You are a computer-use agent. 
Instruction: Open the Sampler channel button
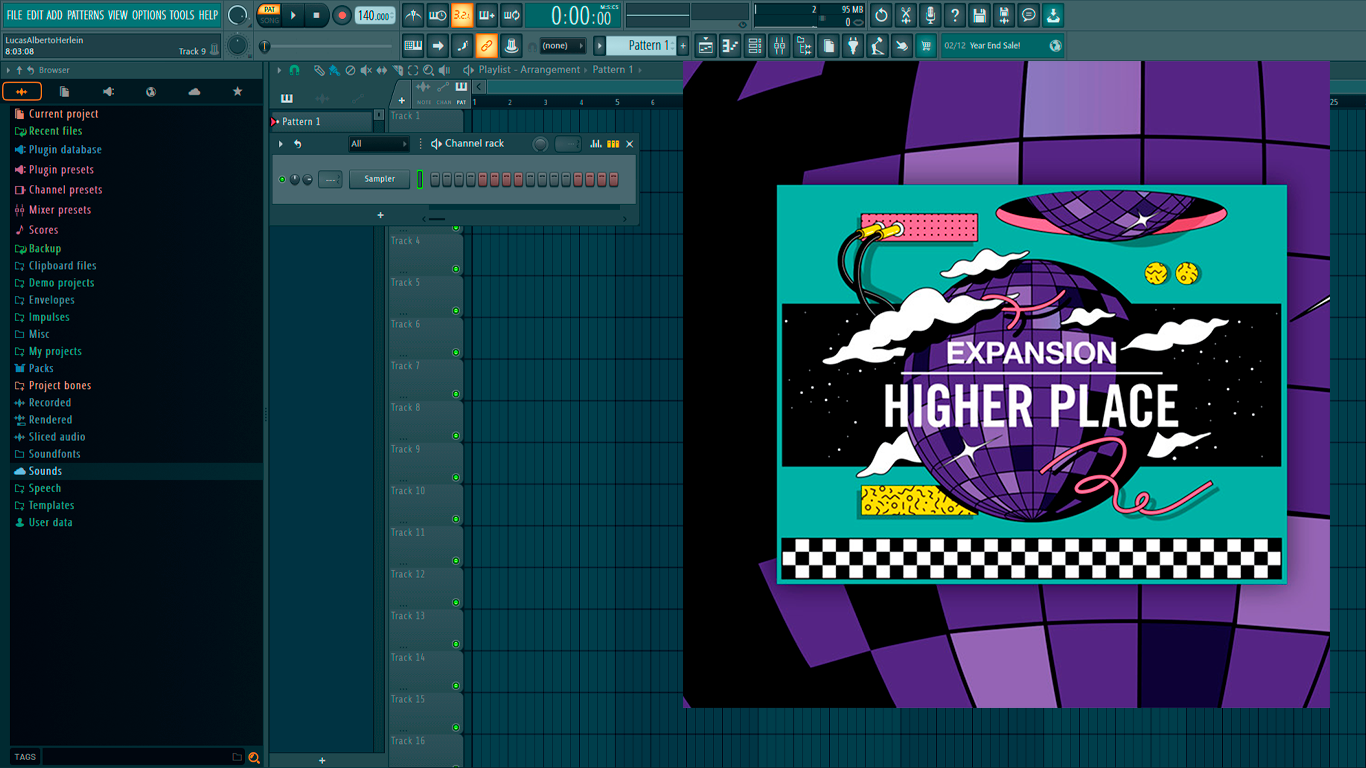(x=379, y=179)
